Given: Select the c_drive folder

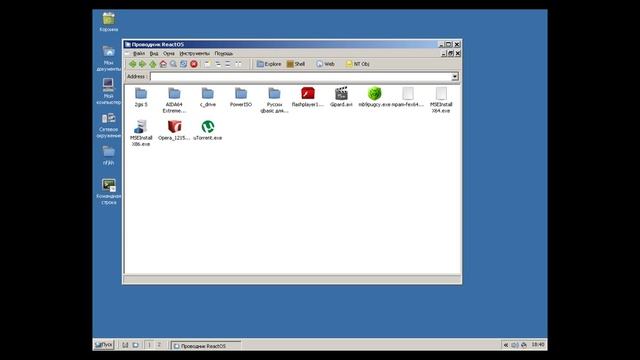Looking at the screenshot, I should [x=208, y=97].
